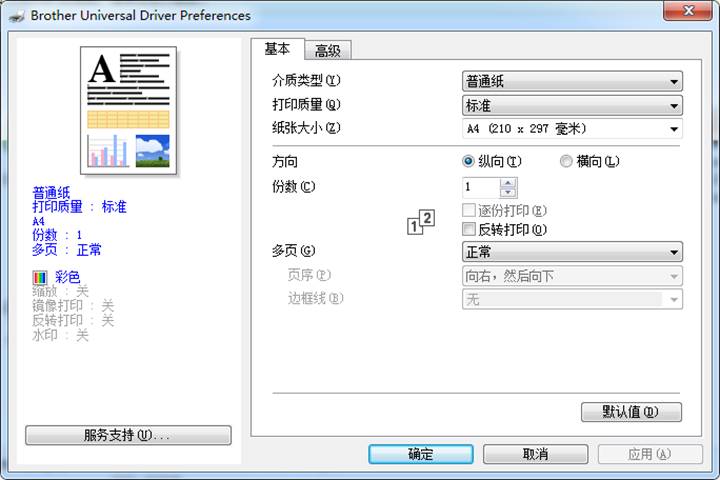This screenshot has height=480, width=720.
Task: Decrease copies with the down arrow
Action: tap(508, 192)
